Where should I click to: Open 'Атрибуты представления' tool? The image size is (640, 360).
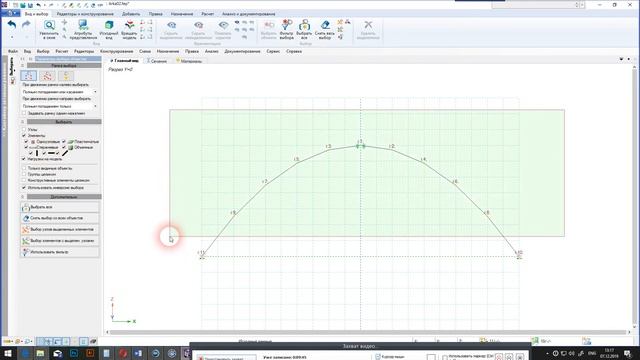(83, 29)
